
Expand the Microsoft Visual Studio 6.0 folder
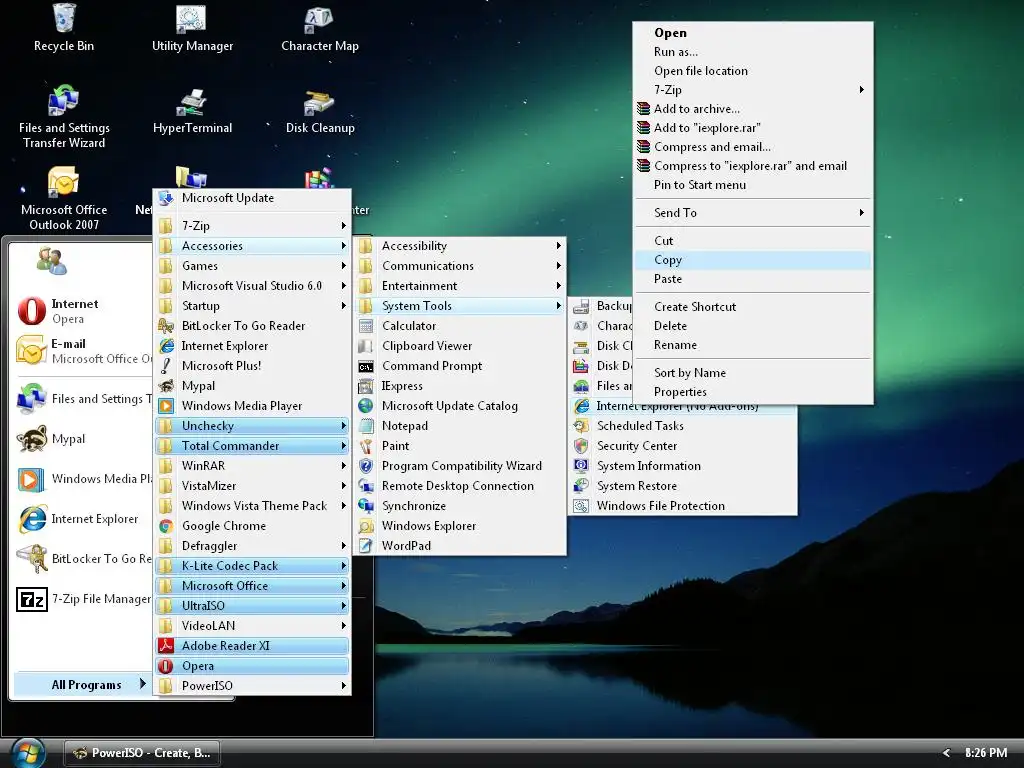coord(252,286)
